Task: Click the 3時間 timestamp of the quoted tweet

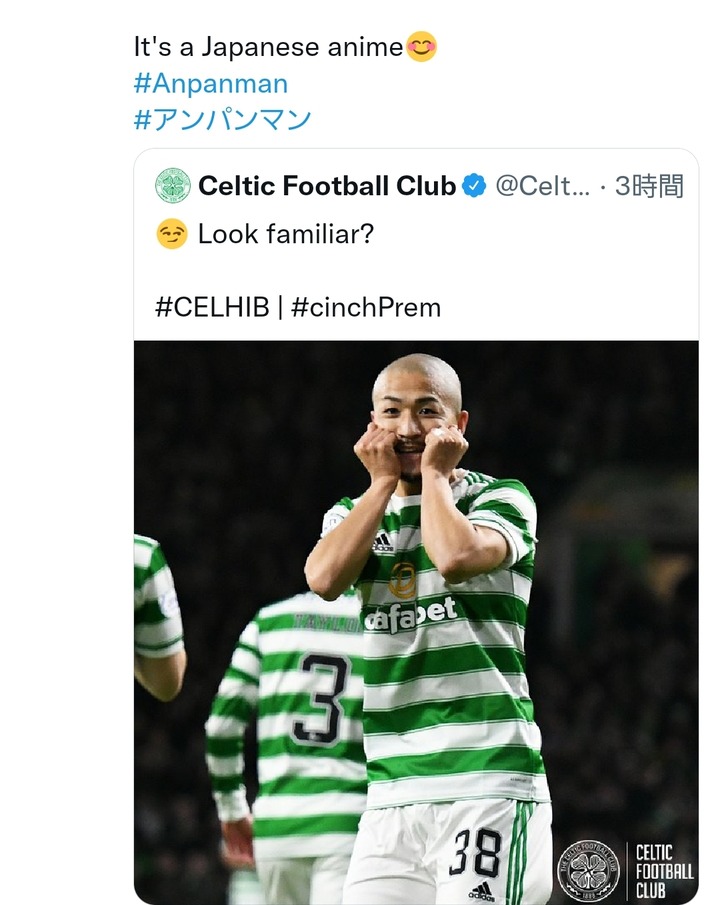Action: pyautogui.click(x=649, y=185)
